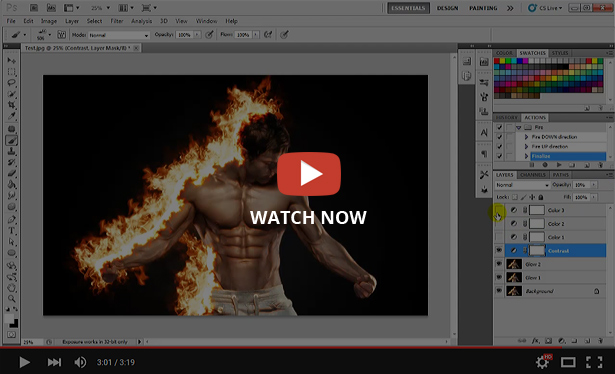Open the Paragraph panel icon
This screenshot has width=615, height=374.
(x=484, y=154)
